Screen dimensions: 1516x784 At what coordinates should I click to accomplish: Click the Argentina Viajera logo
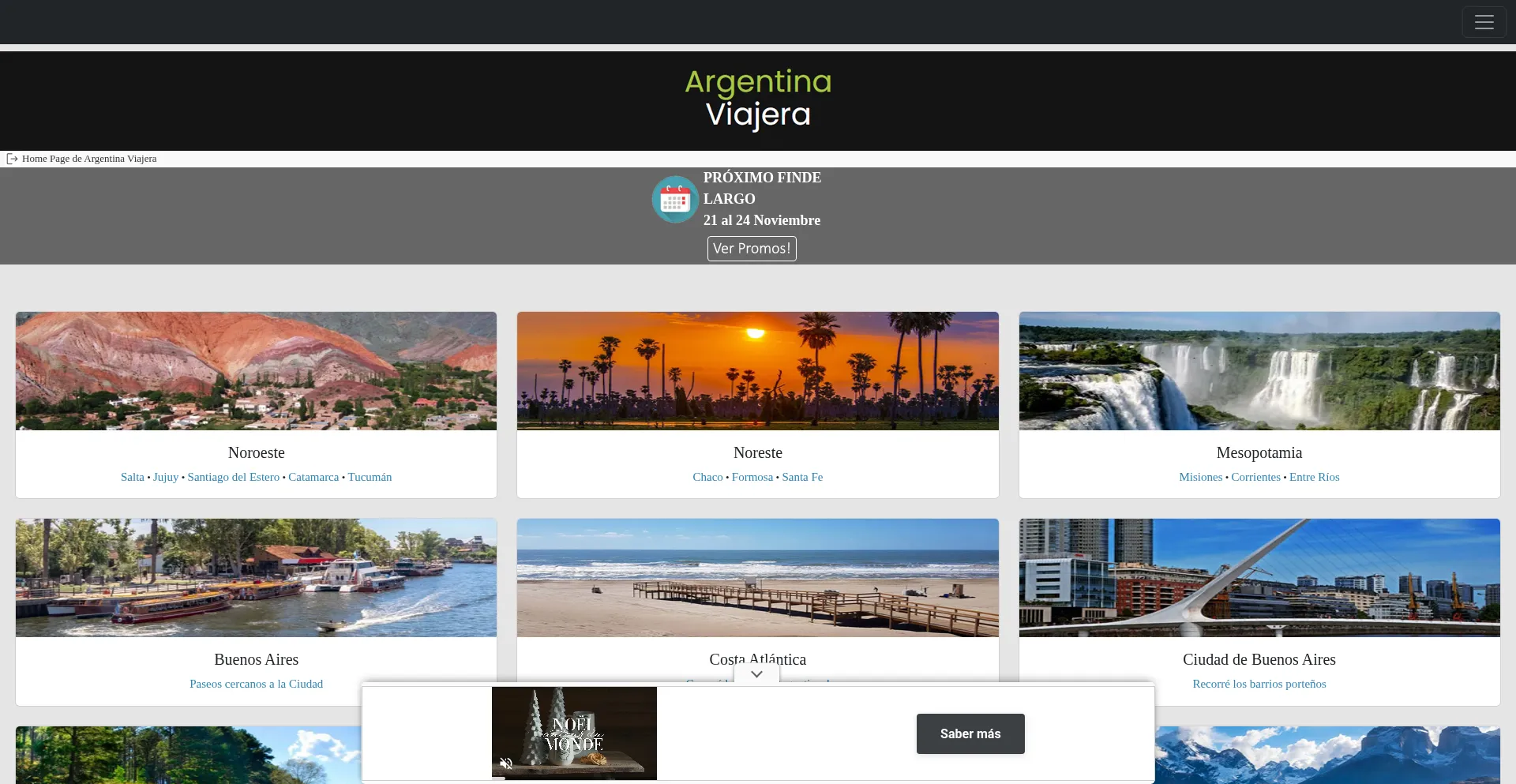click(x=758, y=99)
